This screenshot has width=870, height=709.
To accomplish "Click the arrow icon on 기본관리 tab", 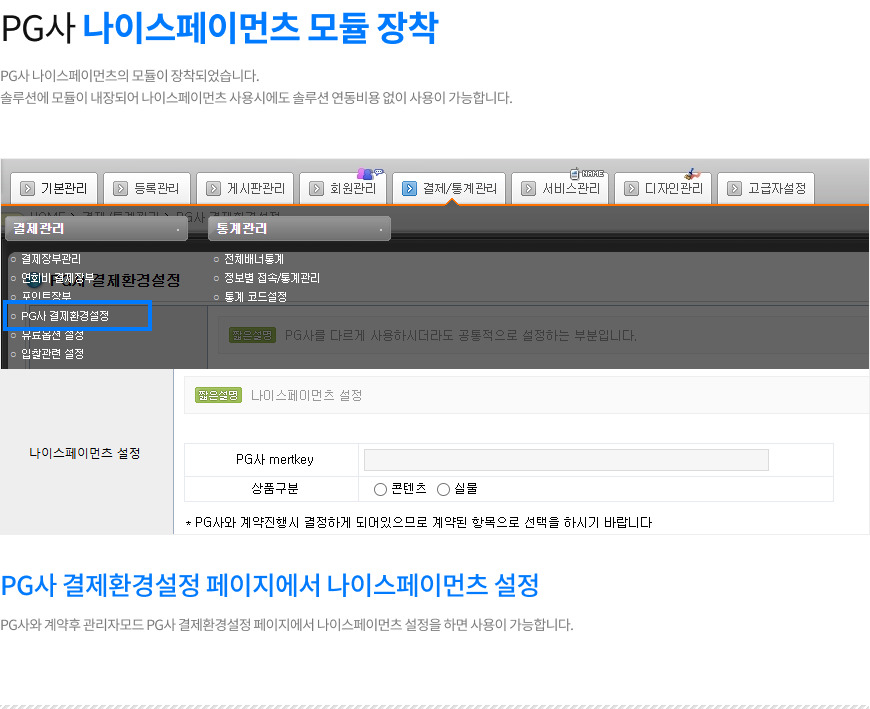I will [27, 189].
